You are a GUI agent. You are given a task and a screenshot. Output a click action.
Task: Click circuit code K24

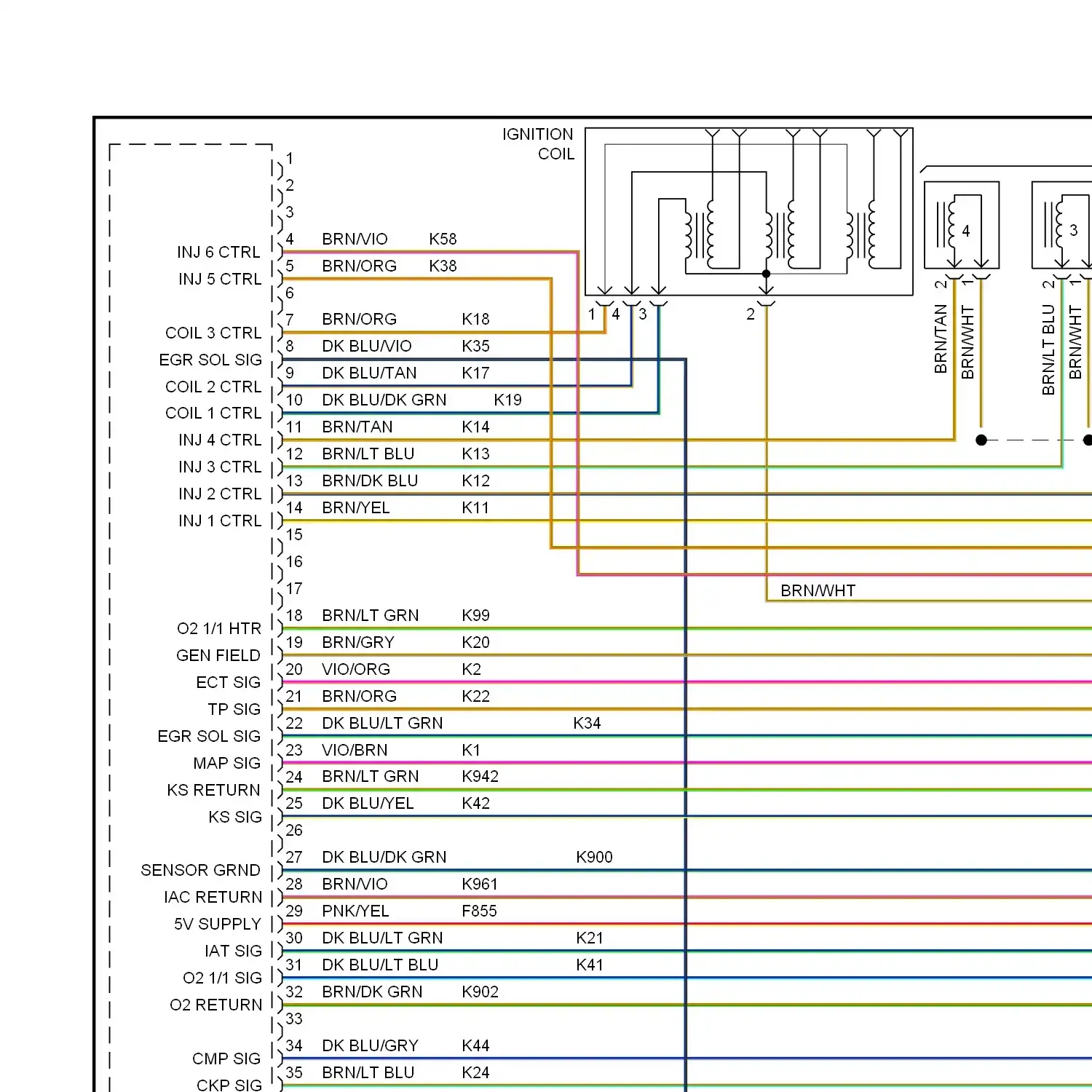pos(475,1072)
